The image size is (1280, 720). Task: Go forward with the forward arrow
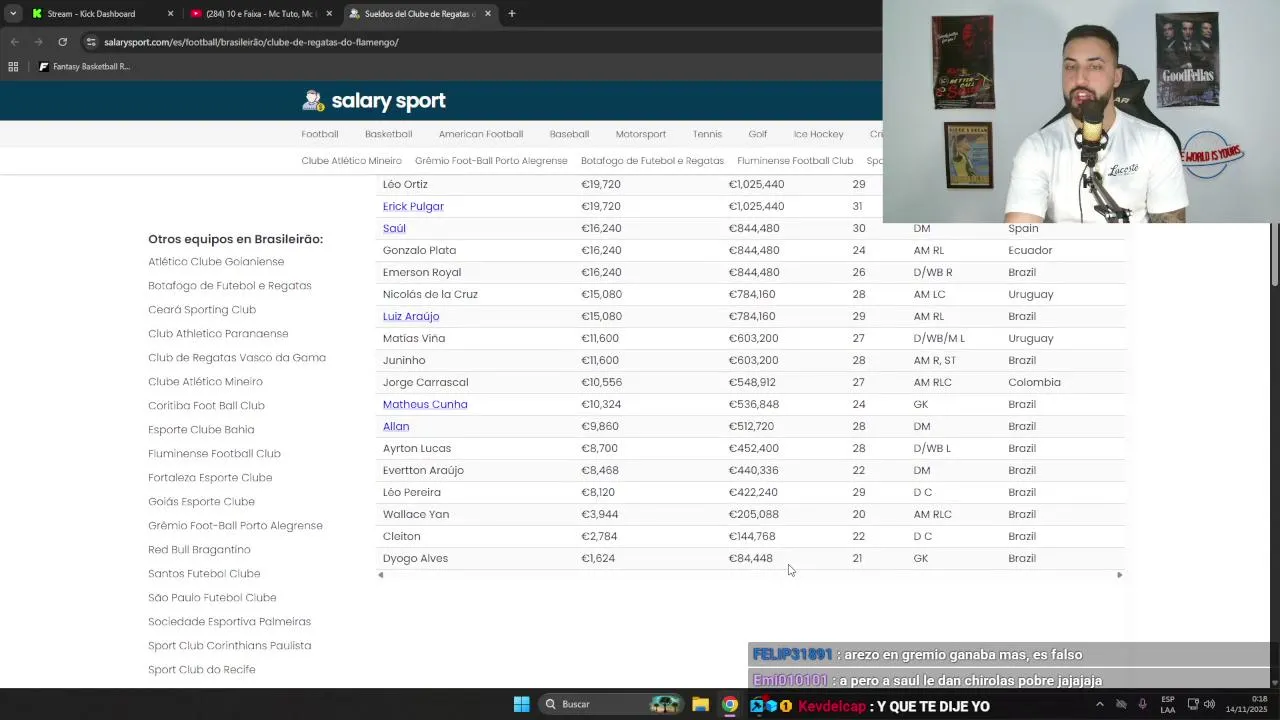(38, 42)
